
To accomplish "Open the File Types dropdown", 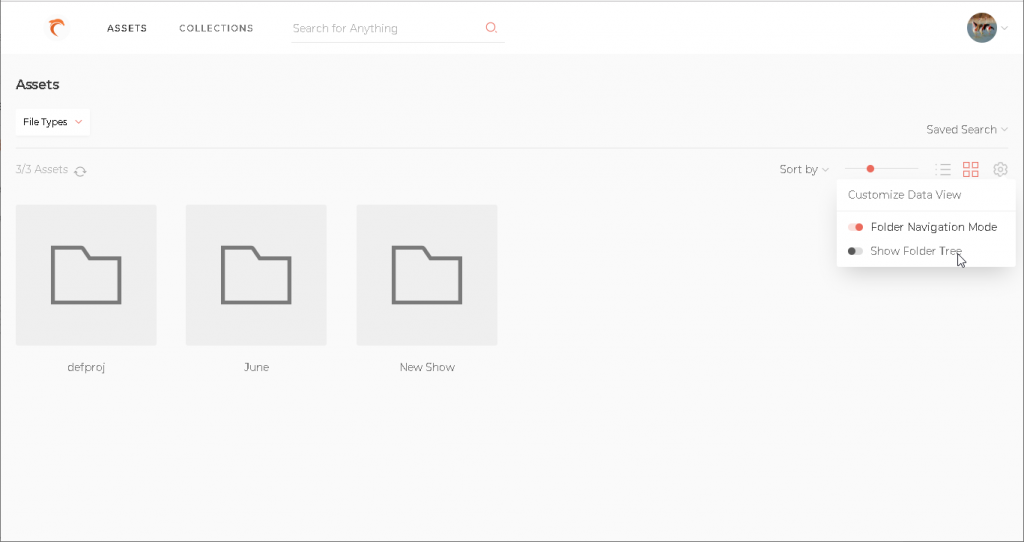I will click(53, 122).
